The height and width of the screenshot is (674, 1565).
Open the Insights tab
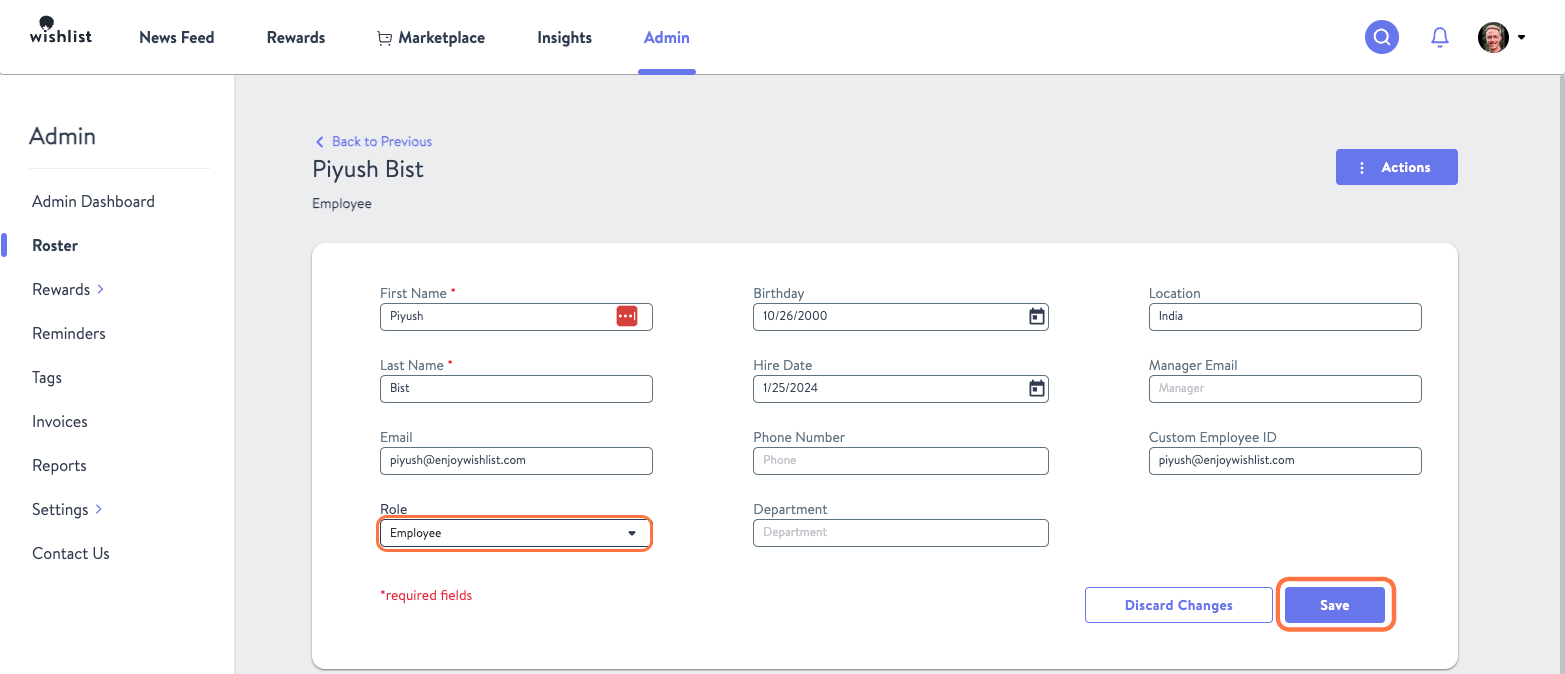click(565, 38)
